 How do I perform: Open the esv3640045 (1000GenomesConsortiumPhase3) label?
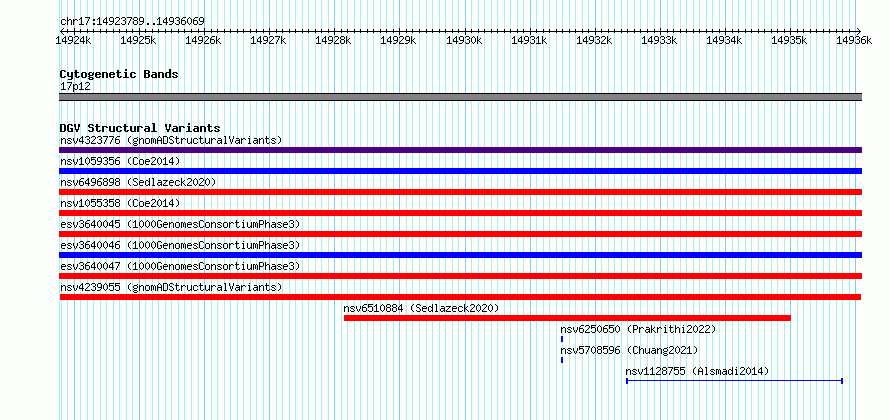click(180, 224)
